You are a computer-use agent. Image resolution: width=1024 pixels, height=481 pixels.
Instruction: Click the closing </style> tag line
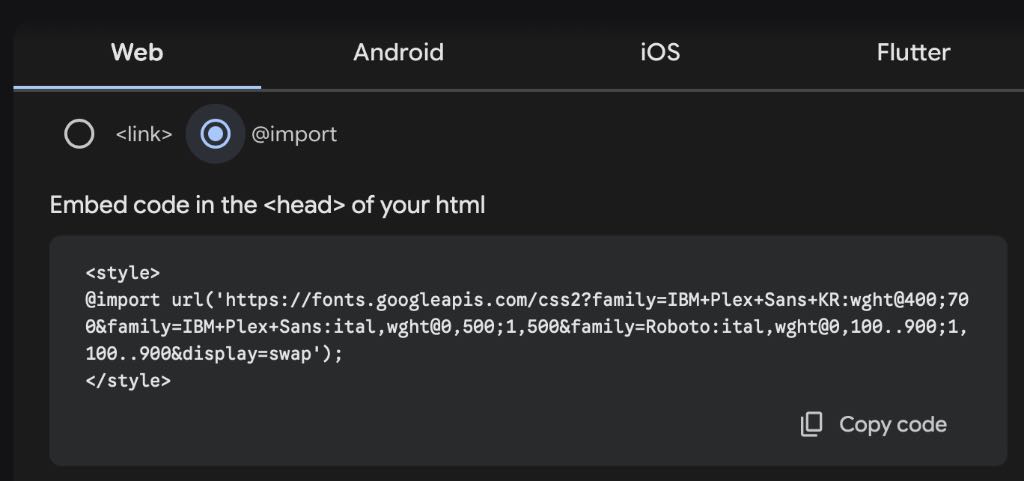(x=128, y=381)
